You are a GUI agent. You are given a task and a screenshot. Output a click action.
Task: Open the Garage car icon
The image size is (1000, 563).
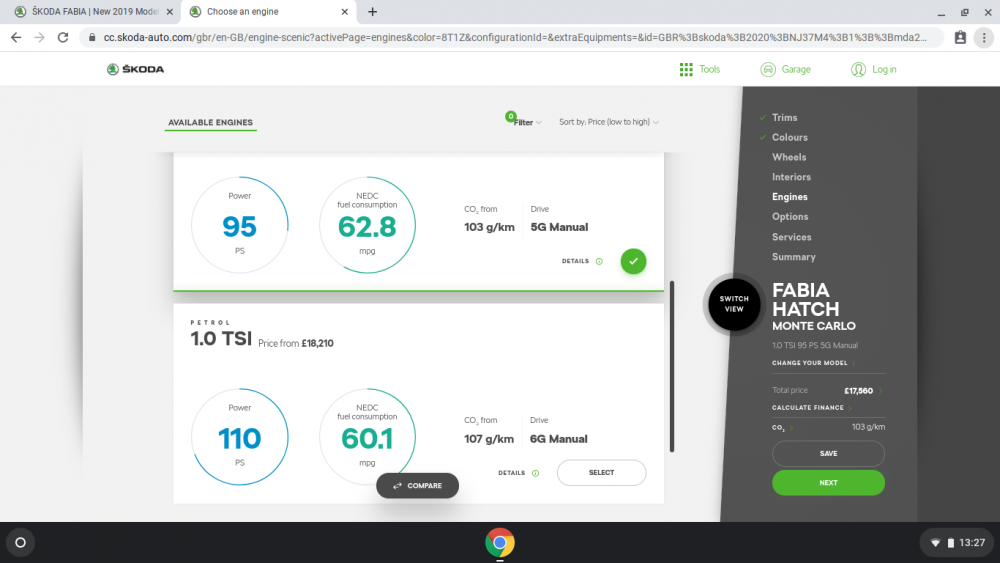pyautogui.click(x=768, y=69)
